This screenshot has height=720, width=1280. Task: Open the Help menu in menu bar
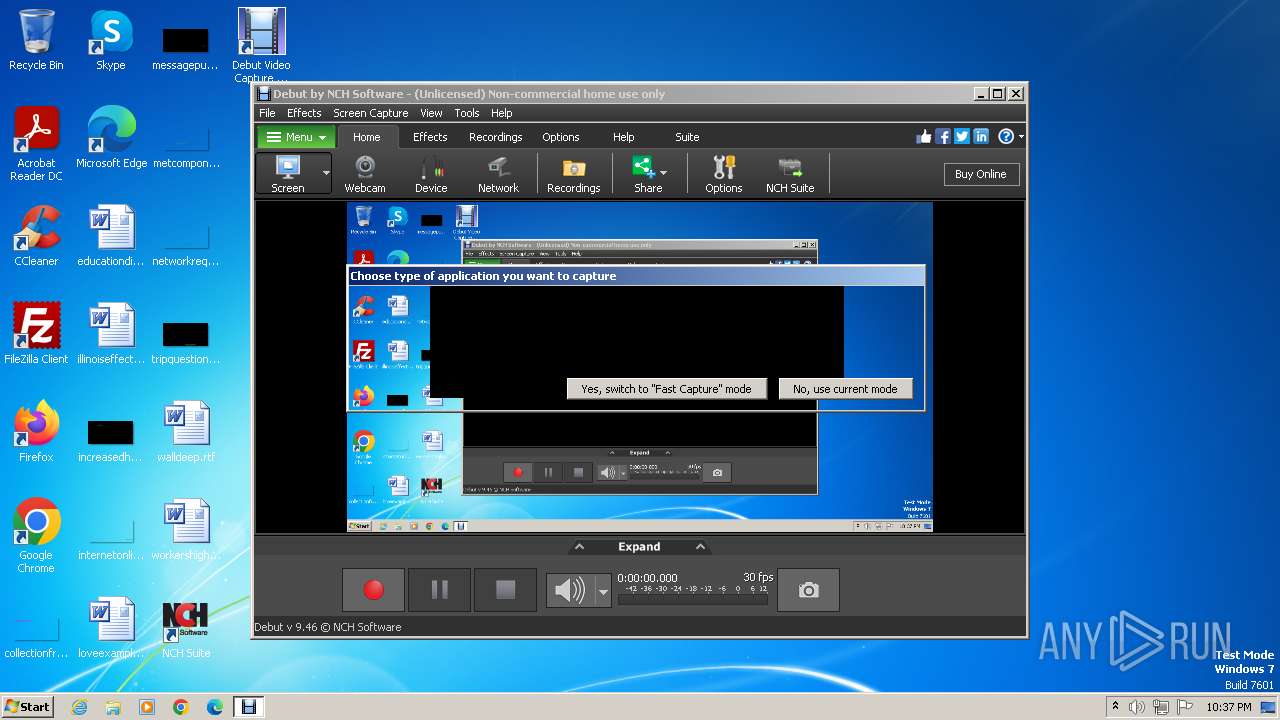[502, 113]
